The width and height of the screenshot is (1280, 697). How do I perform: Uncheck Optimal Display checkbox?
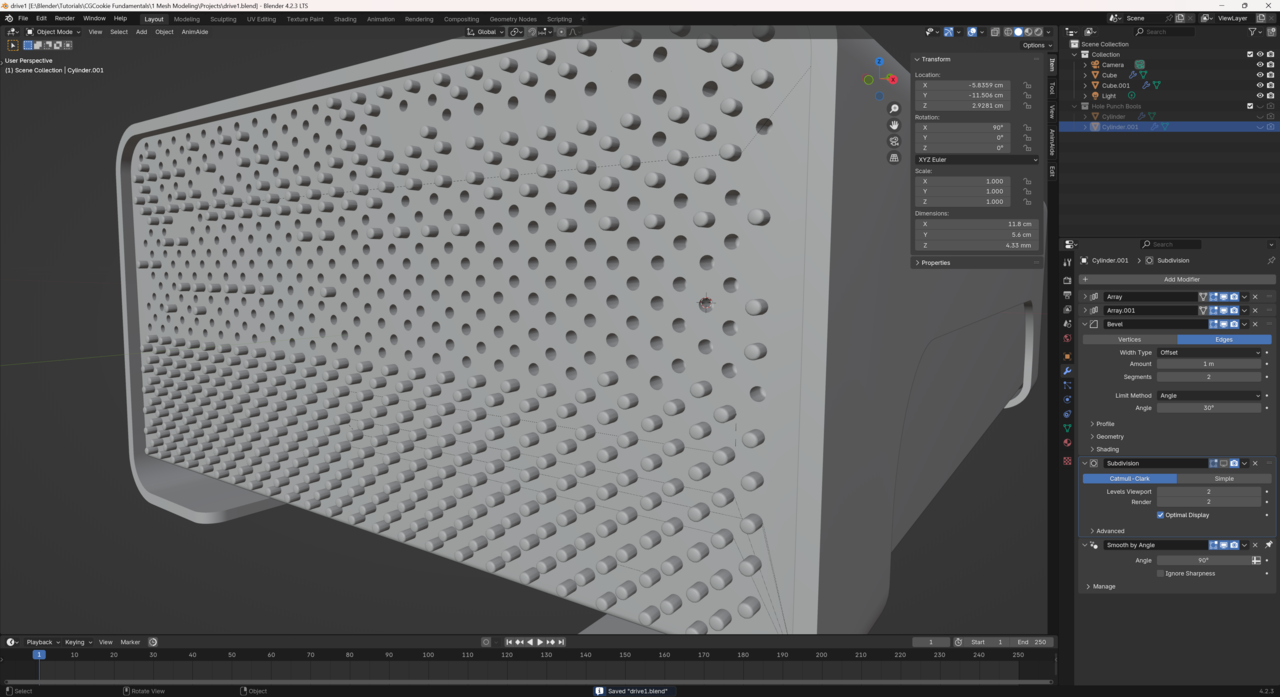coord(1160,515)
